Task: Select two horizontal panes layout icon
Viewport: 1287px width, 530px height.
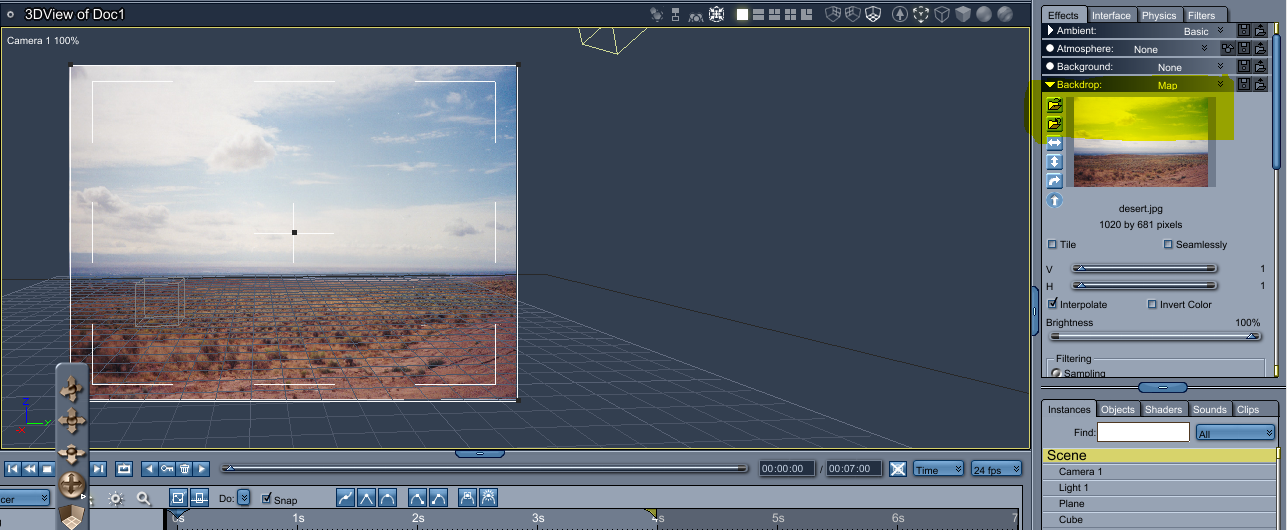Action: point(759,14)
